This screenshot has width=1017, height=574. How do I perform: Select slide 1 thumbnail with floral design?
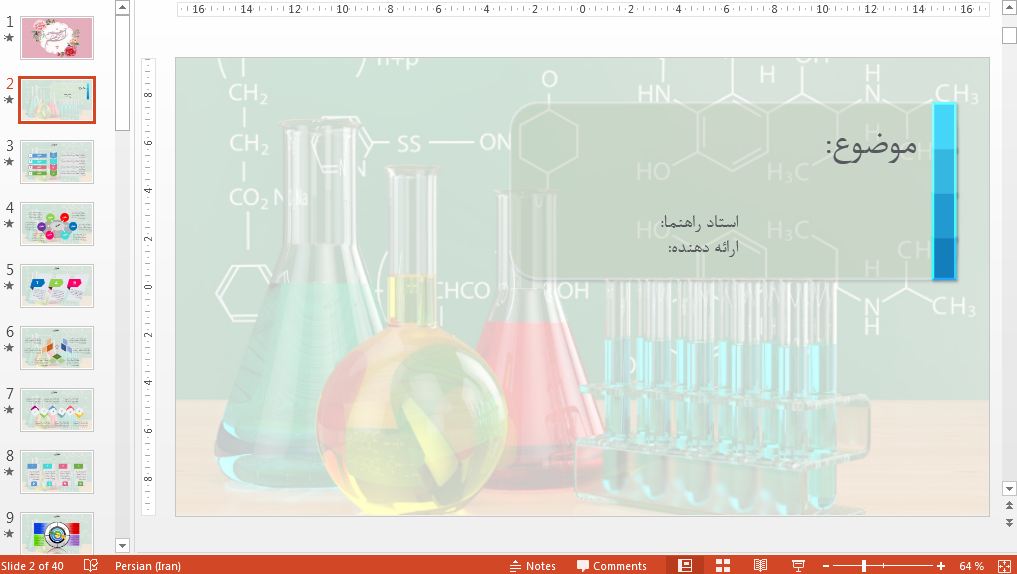pyautogui.click(x=57, y=38)
